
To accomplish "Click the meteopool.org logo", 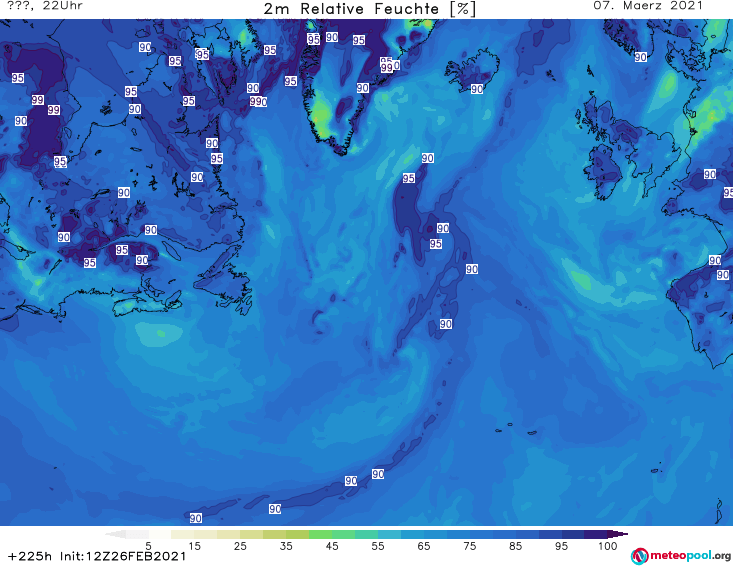I will pos(681,556).
